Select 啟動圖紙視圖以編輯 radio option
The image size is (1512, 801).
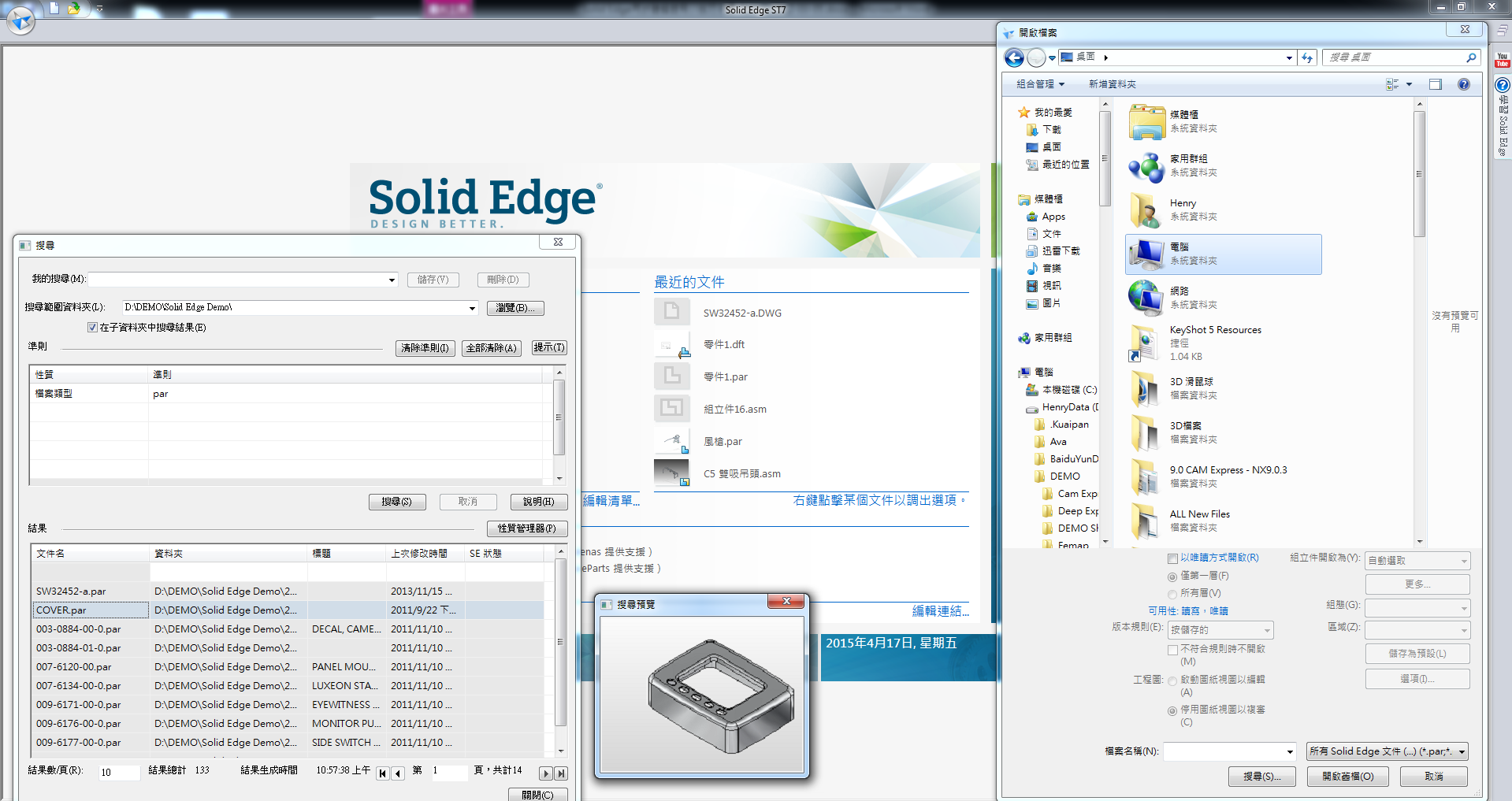click(x=1172, y=680)
